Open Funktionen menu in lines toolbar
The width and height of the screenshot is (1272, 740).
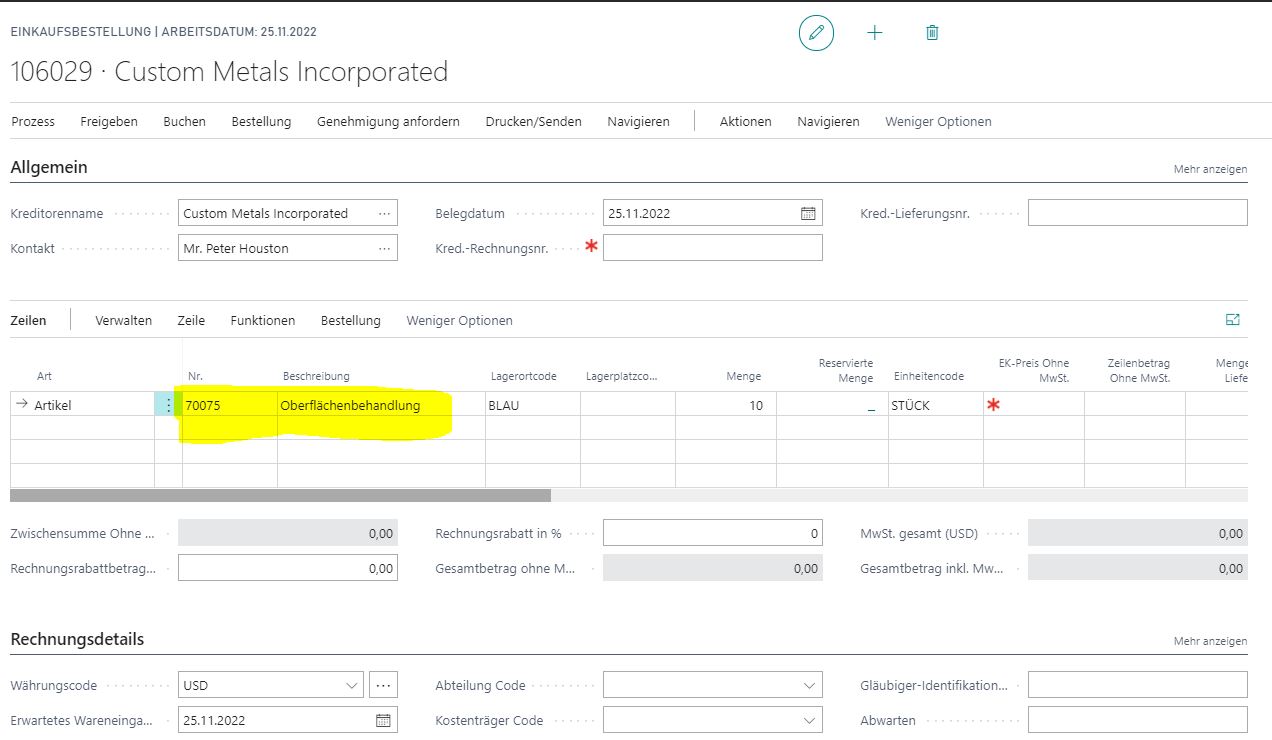(x=263, y=320)
